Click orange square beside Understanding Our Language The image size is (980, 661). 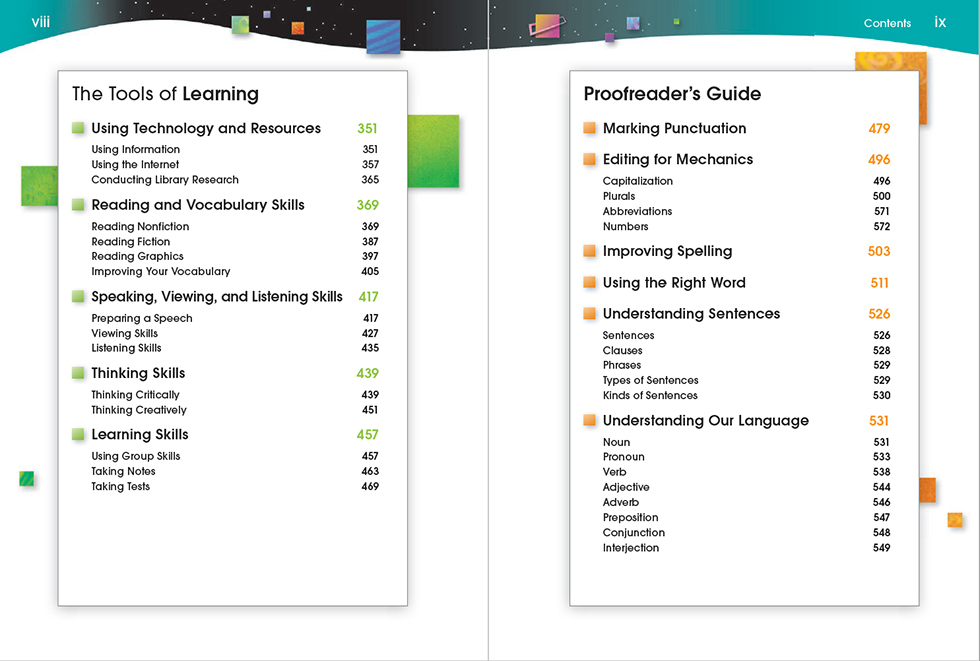(590, 421)
